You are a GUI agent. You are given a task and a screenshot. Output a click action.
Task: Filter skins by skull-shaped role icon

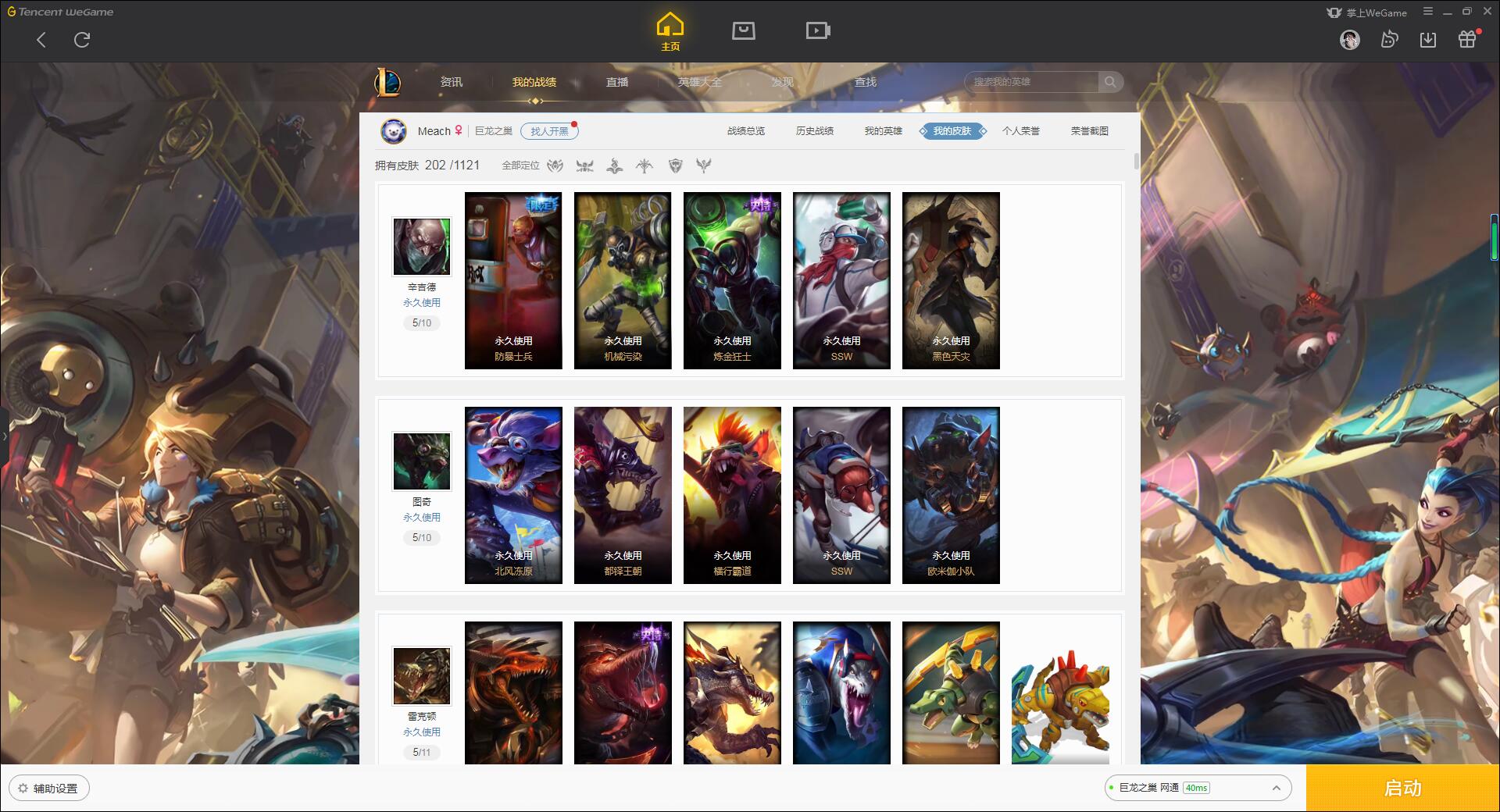point(584,166)
